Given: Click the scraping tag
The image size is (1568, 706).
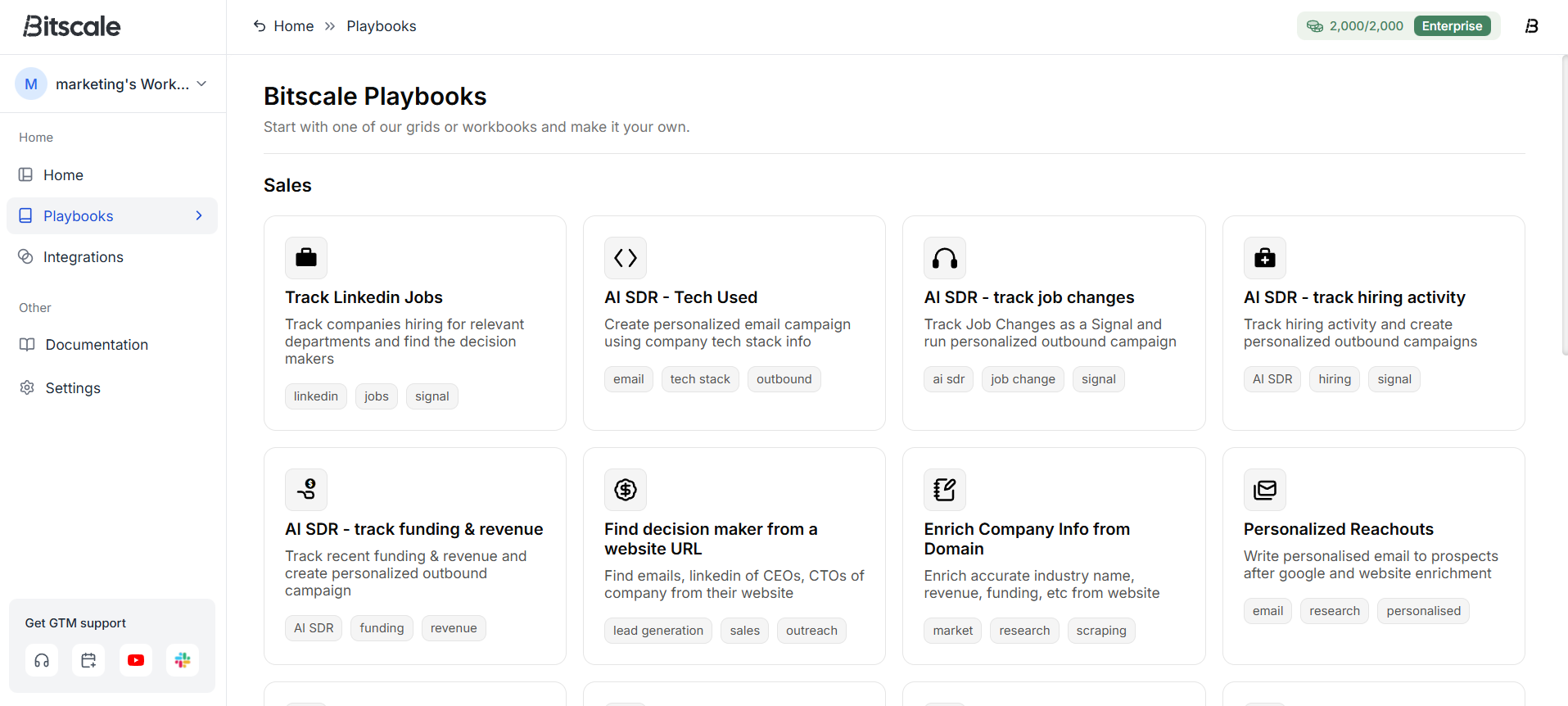Looking at the screenshot, I should (x=1101, y=631).
